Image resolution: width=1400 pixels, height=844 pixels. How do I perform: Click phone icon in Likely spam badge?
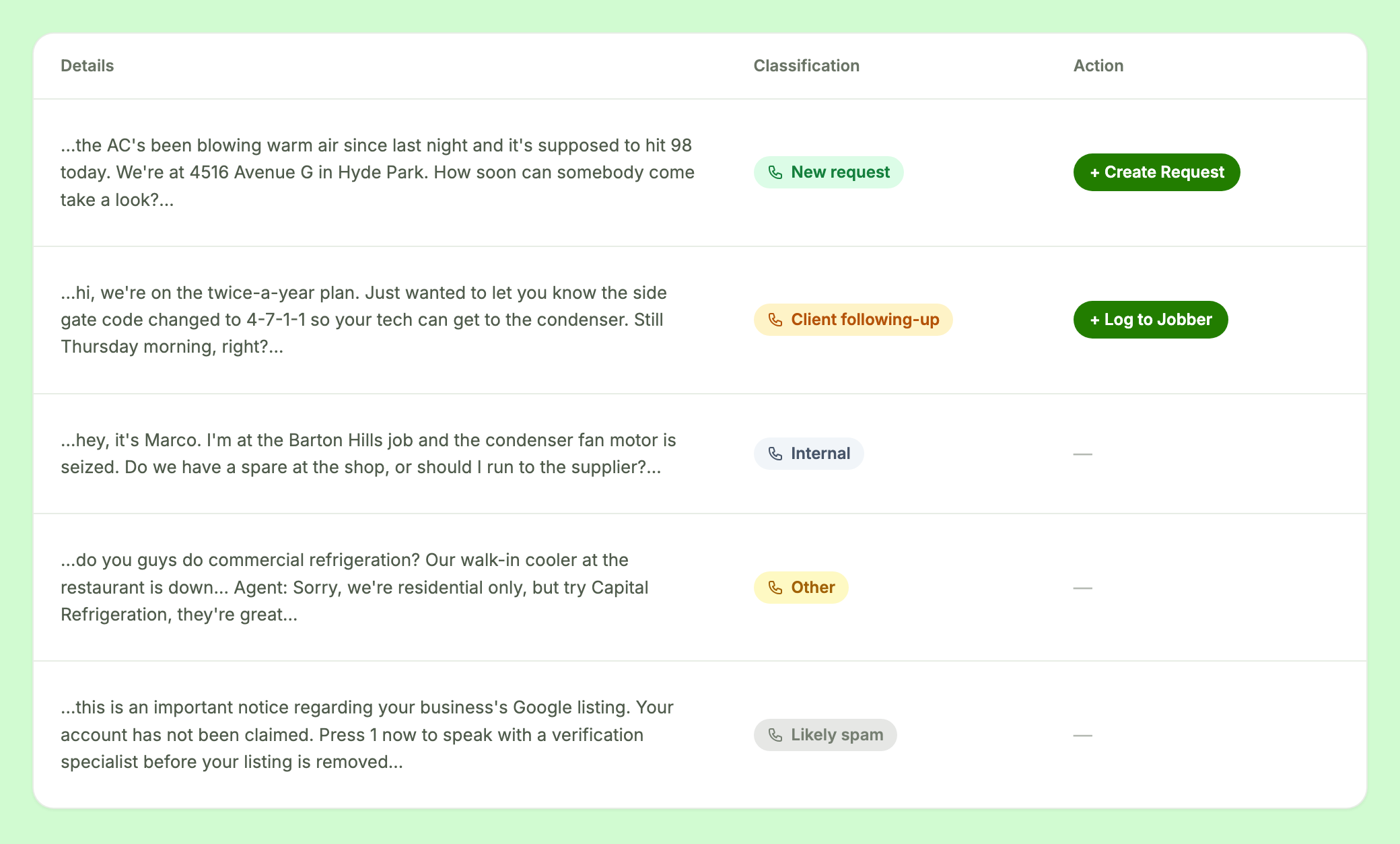(775, 735)
